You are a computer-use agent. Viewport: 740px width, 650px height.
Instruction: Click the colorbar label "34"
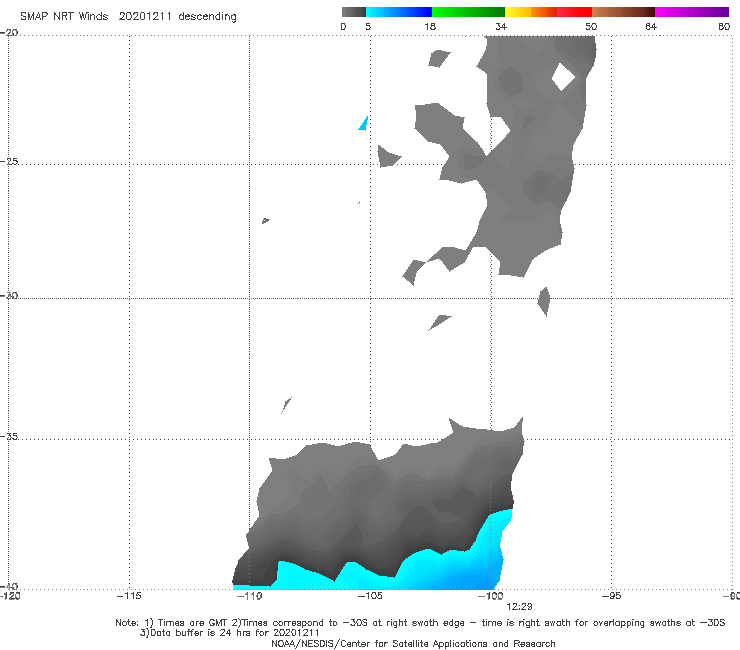coord(501,26)
